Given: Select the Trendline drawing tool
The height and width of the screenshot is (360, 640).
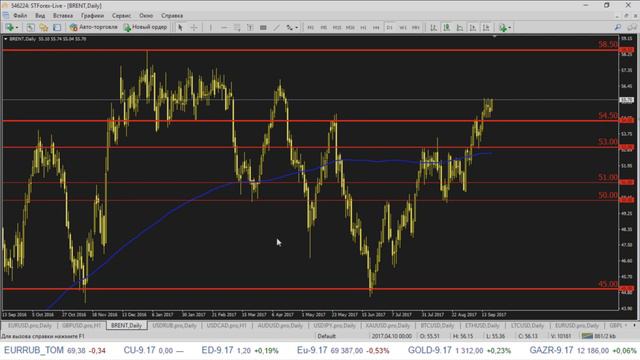Looking at the screenshot, I should (276, 27).
